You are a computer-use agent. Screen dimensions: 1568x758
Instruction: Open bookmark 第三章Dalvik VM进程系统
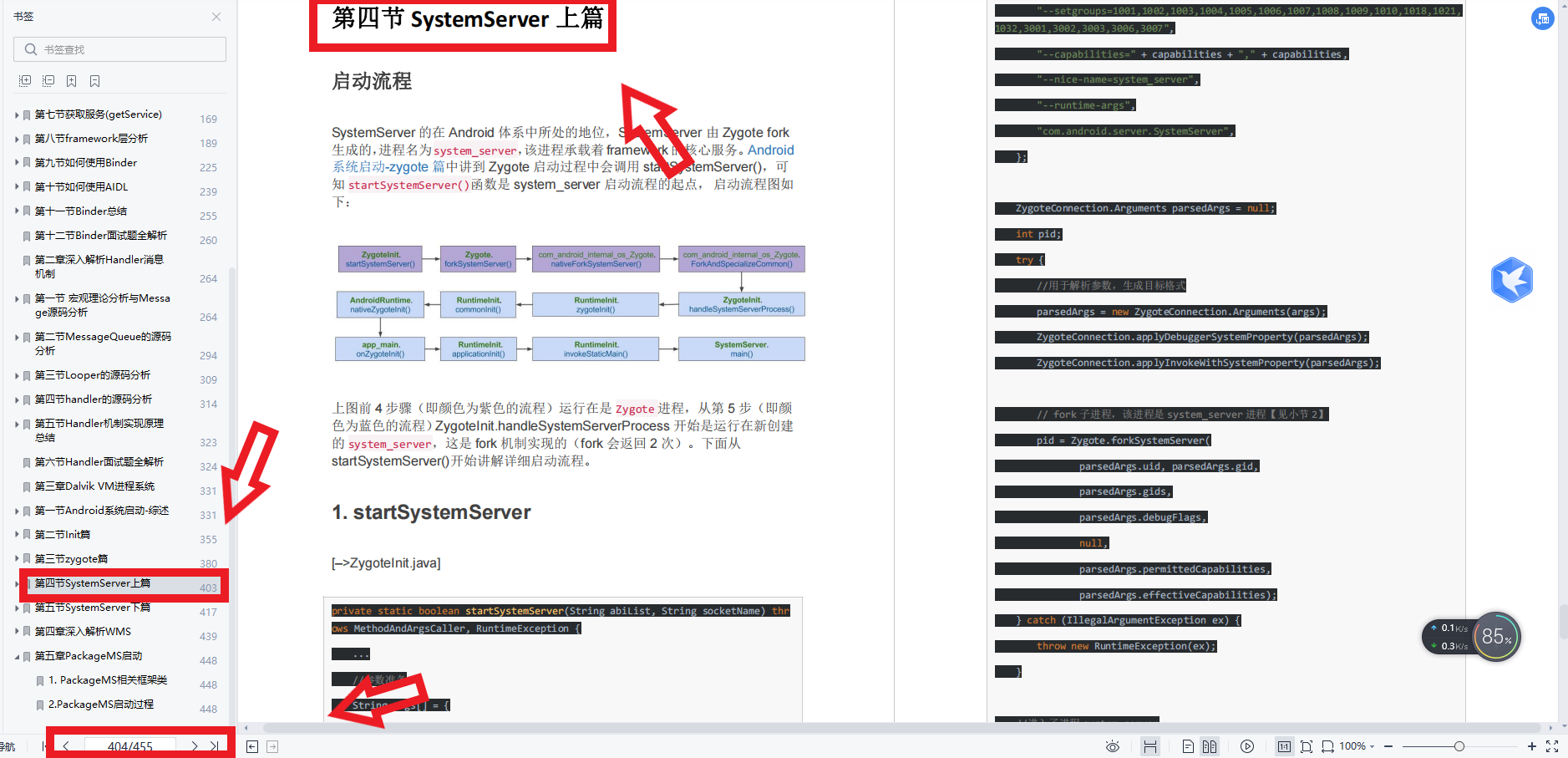pyautogui.click(x=94, y=486)
